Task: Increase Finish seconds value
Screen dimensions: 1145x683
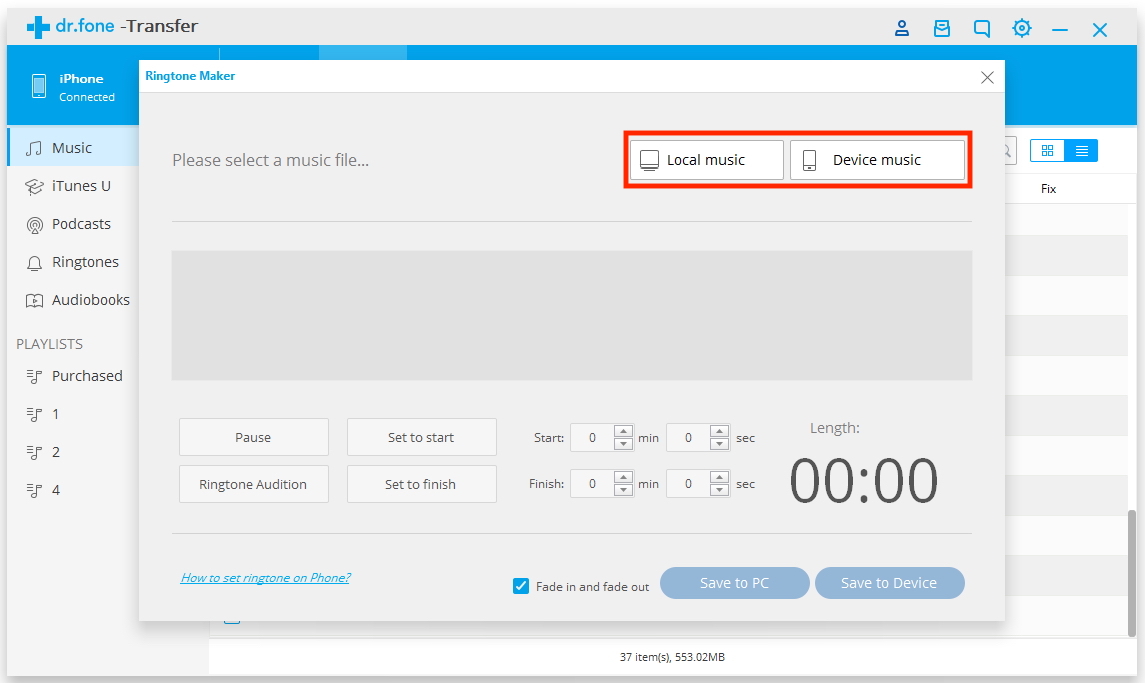Action: coord(719,477)
